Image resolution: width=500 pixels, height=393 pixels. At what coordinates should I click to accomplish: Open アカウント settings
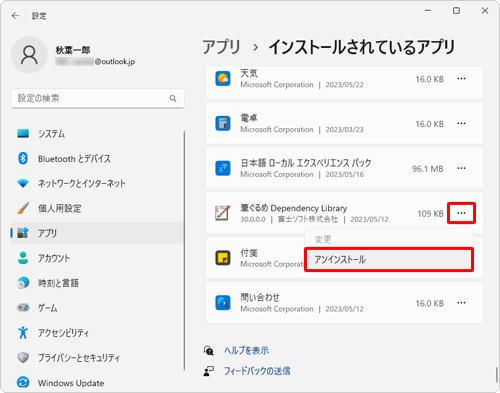tap(97, 258)
